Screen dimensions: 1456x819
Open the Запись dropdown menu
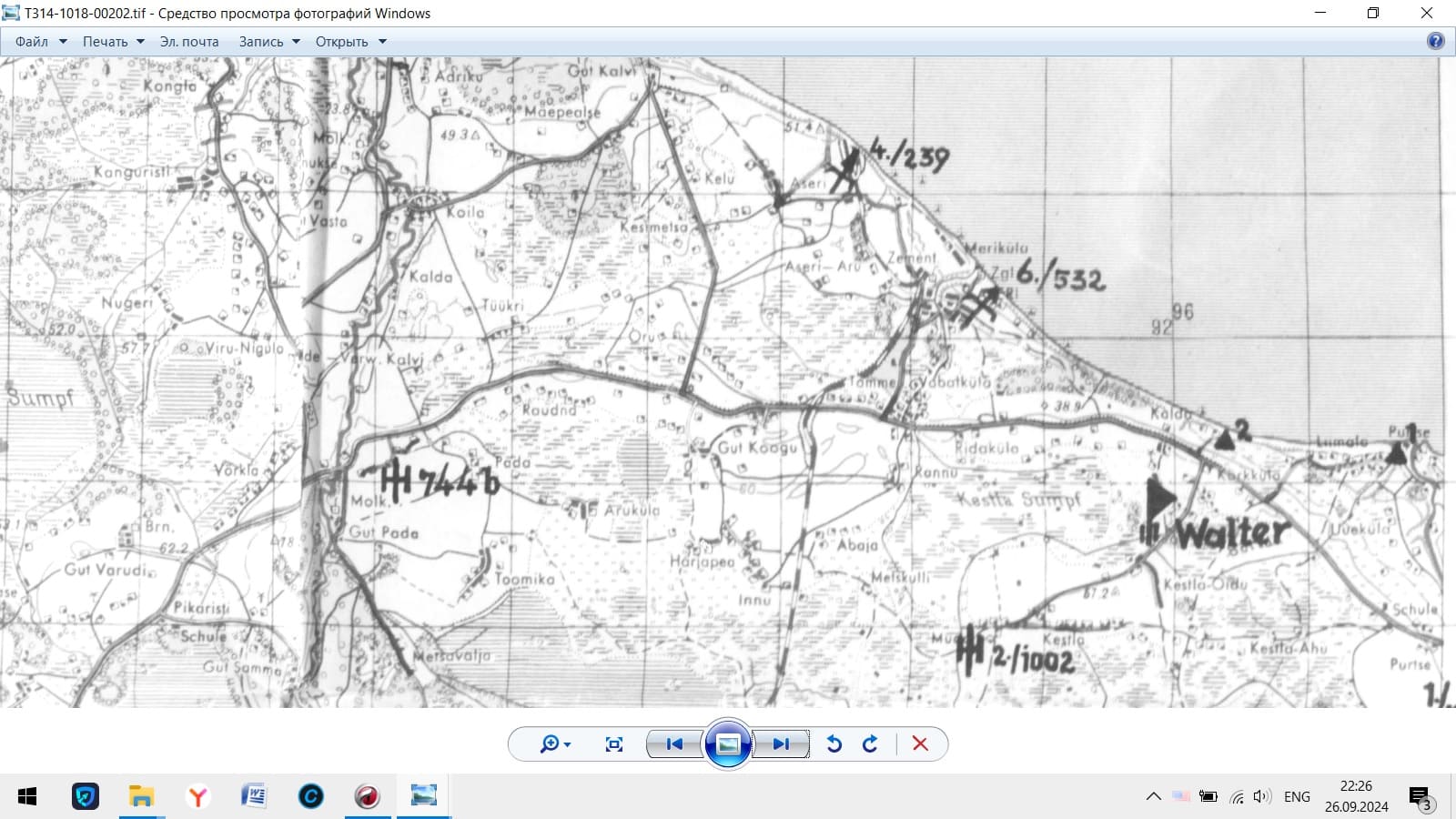268,42
